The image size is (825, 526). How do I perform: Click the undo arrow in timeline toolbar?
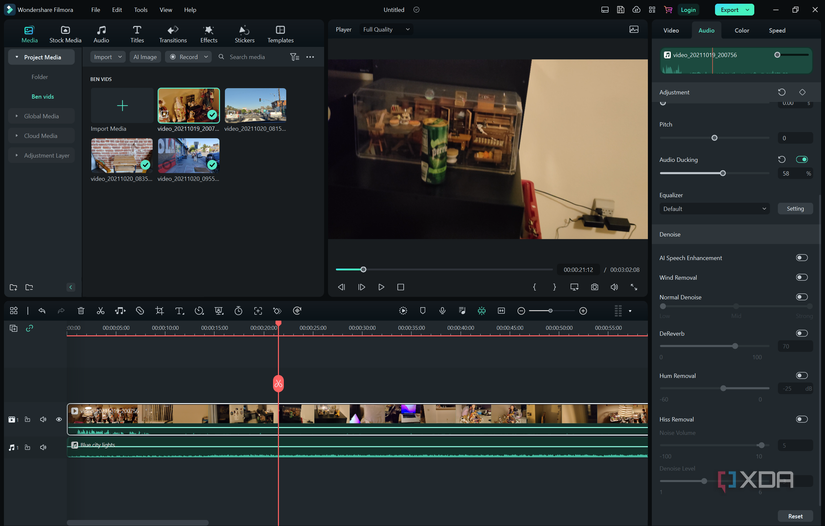(42, 311)
